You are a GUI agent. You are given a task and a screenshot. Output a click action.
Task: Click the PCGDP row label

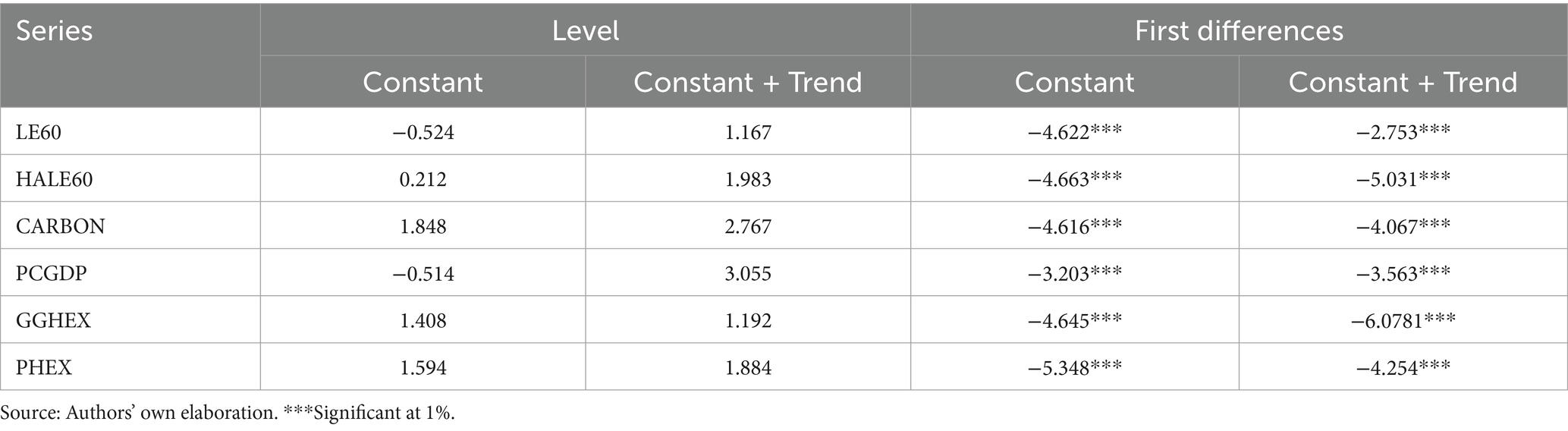coord(52,273)
